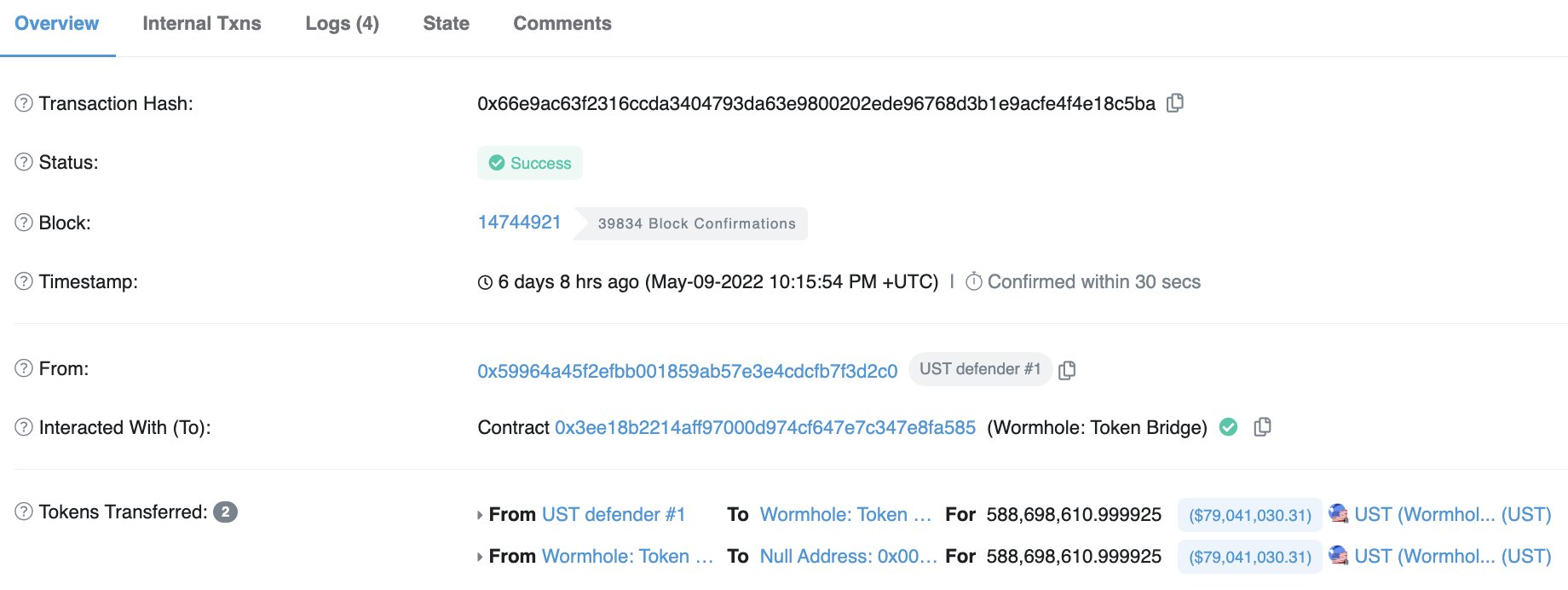
Task: Open Wormhole contract address 0x3ee18b22 link
Action: click(x=765, y=427)
